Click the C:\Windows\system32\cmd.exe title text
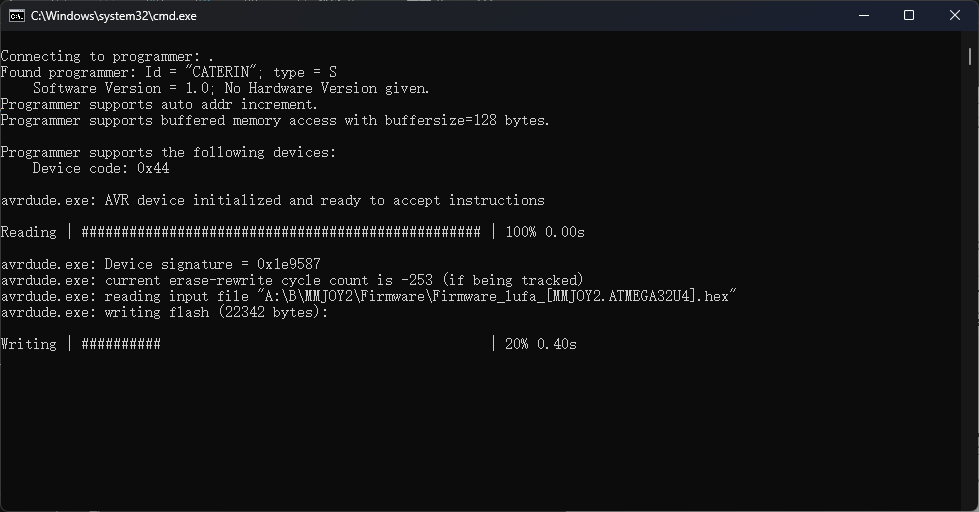 (114, 16)
